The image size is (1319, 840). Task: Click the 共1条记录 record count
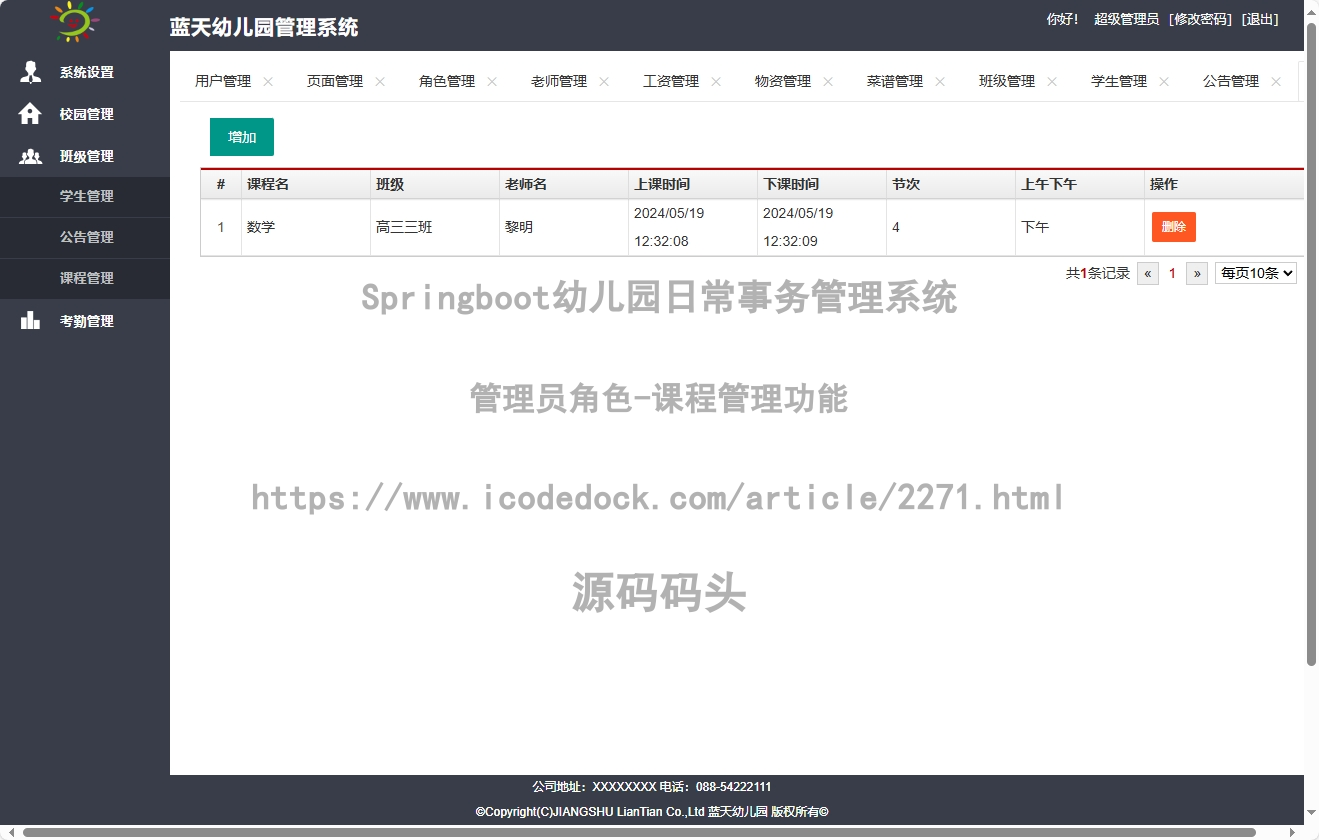point(1098,273)
